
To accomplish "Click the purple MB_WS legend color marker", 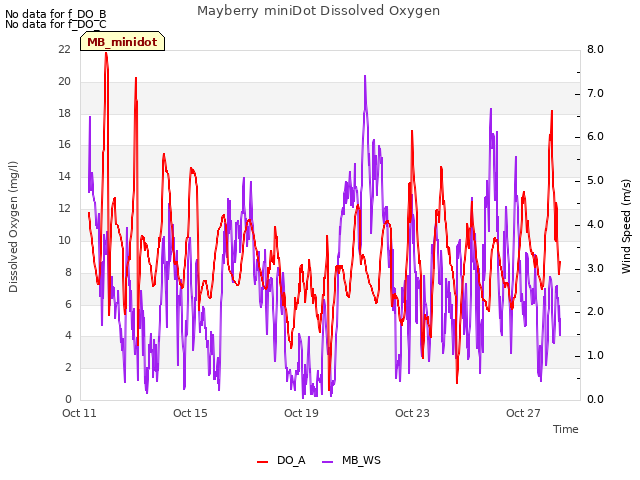I will [328, 461].
